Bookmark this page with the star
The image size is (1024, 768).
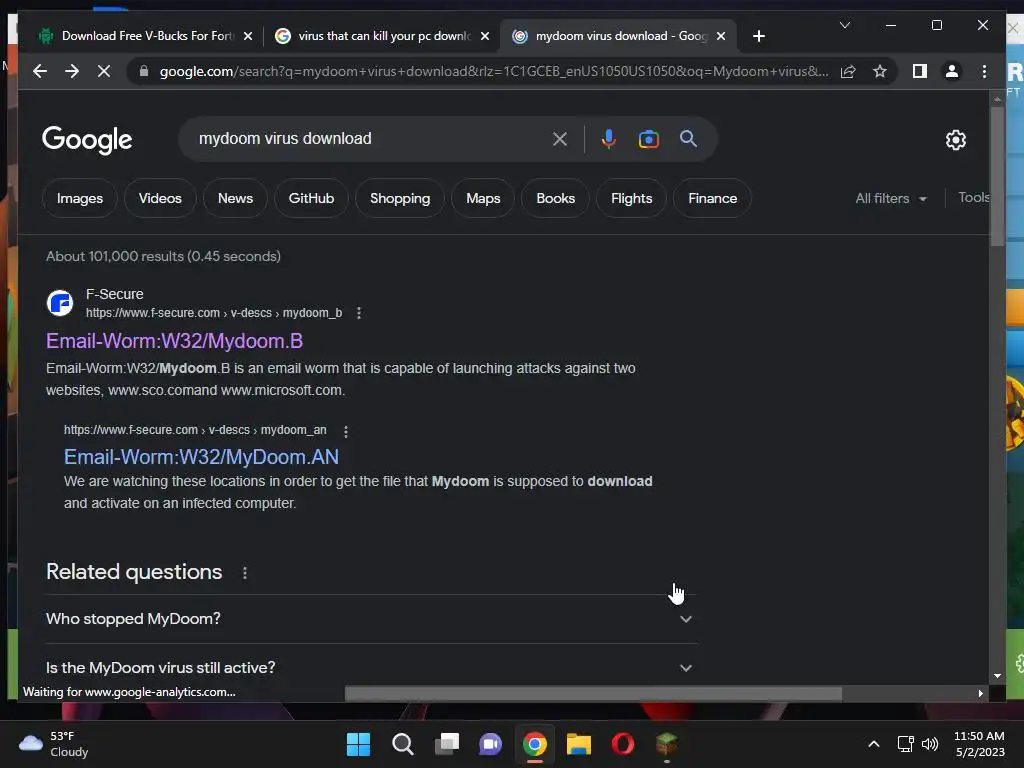[880, 71]
